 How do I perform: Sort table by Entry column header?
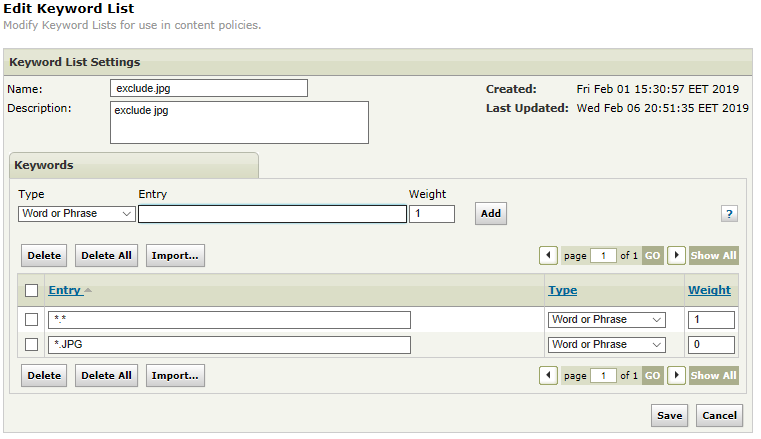[64, 291]
